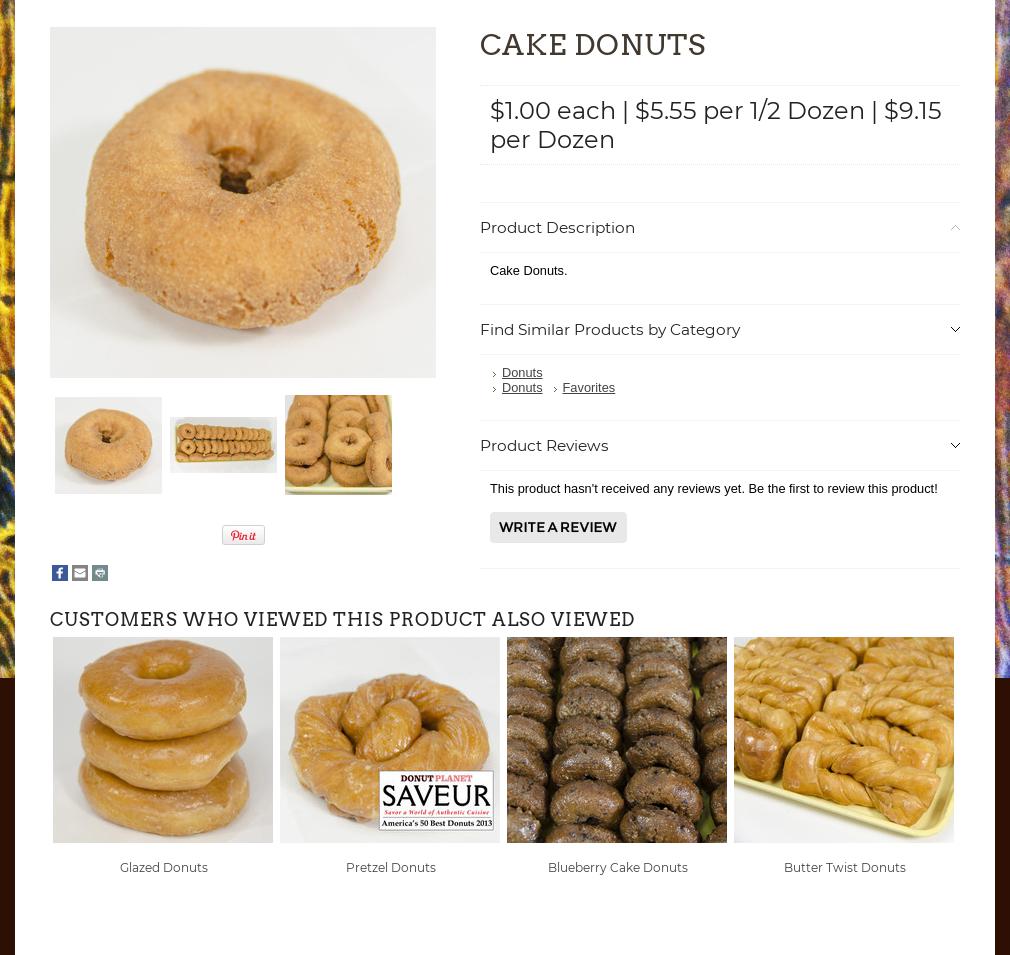Collapse the Product Description section arrow

[x=955, y=228]
